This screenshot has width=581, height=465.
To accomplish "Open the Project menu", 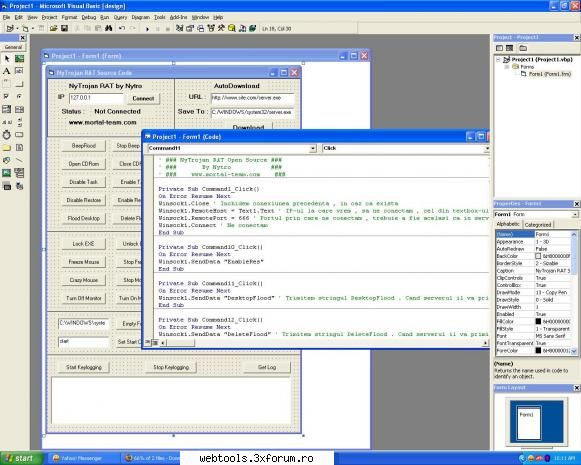I will click(49, 17).
